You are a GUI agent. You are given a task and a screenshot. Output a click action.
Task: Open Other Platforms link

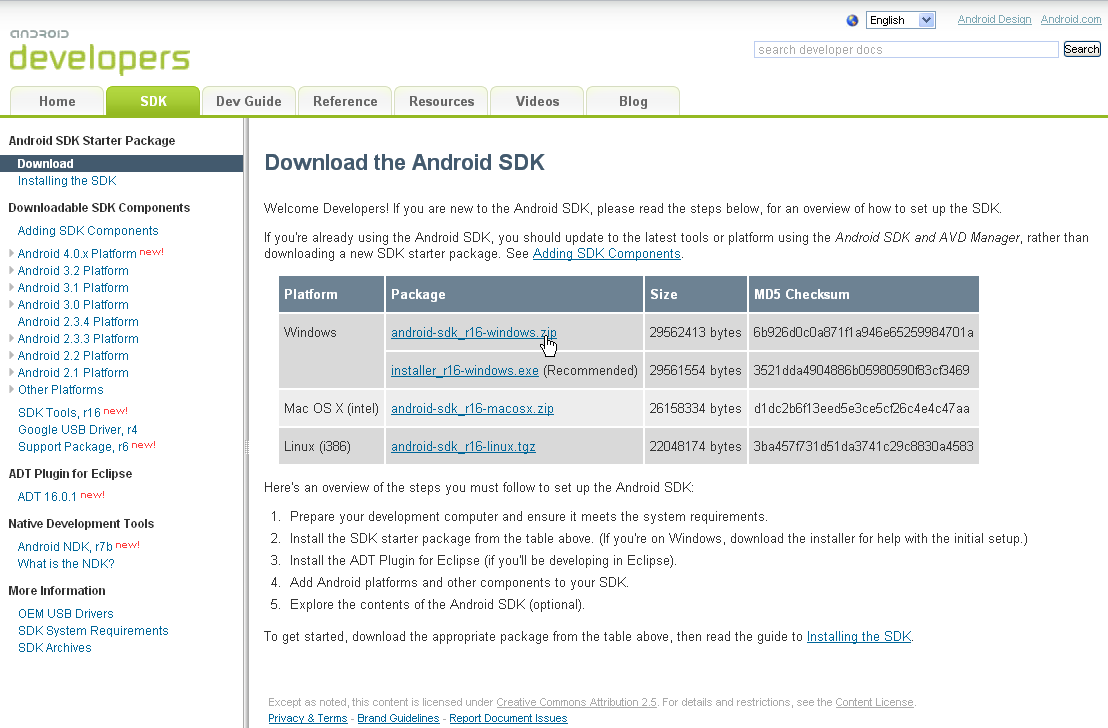coord(61,389)
